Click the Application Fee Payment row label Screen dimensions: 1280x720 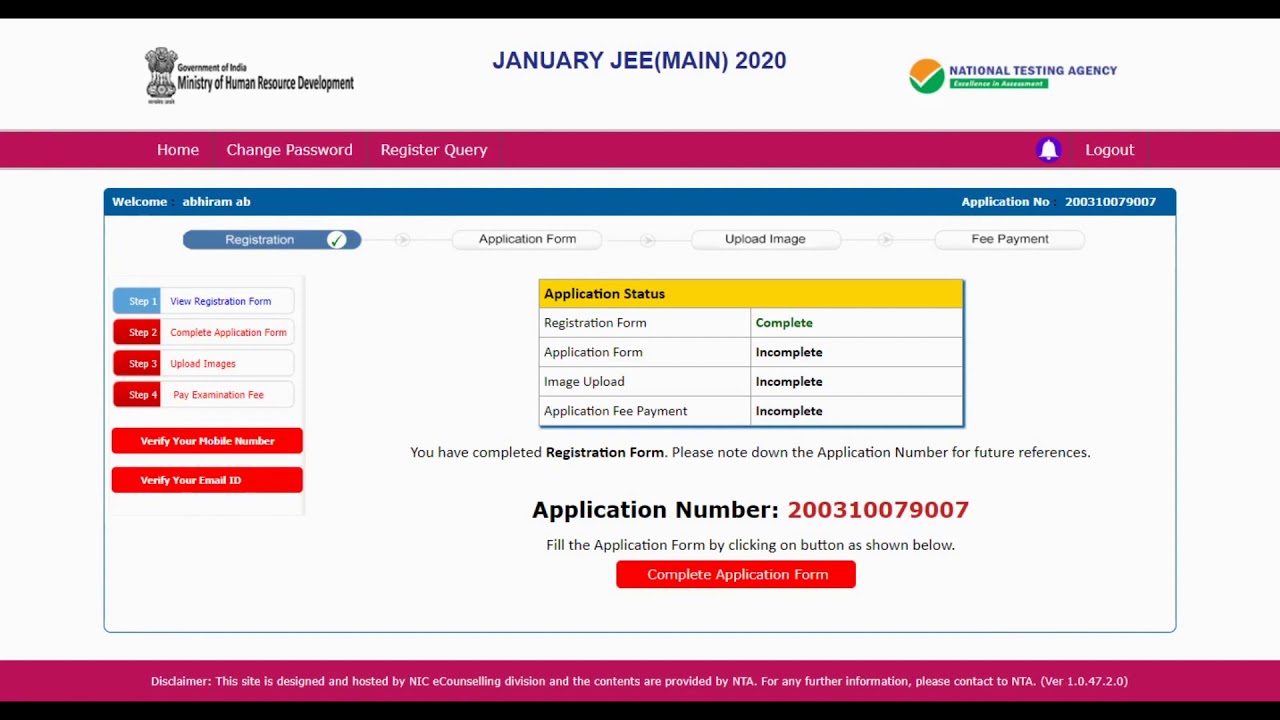(x=616, y=411)
